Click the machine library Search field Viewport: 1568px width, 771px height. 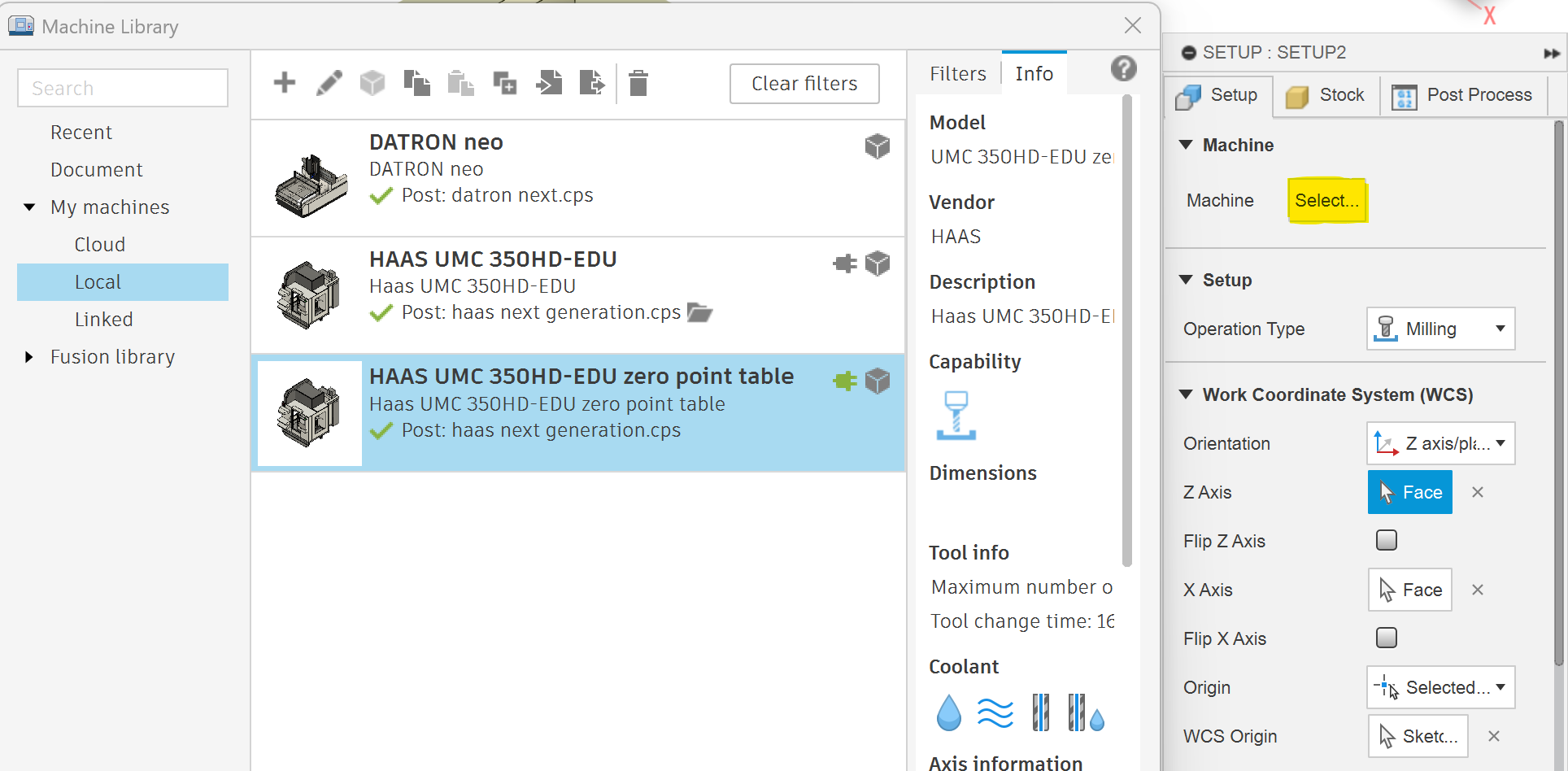[123, 88]
